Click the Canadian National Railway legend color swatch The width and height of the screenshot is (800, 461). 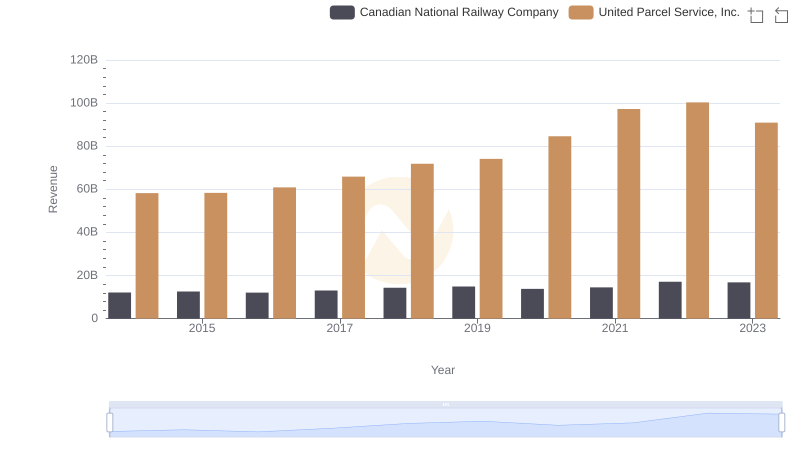click(342, 12)
